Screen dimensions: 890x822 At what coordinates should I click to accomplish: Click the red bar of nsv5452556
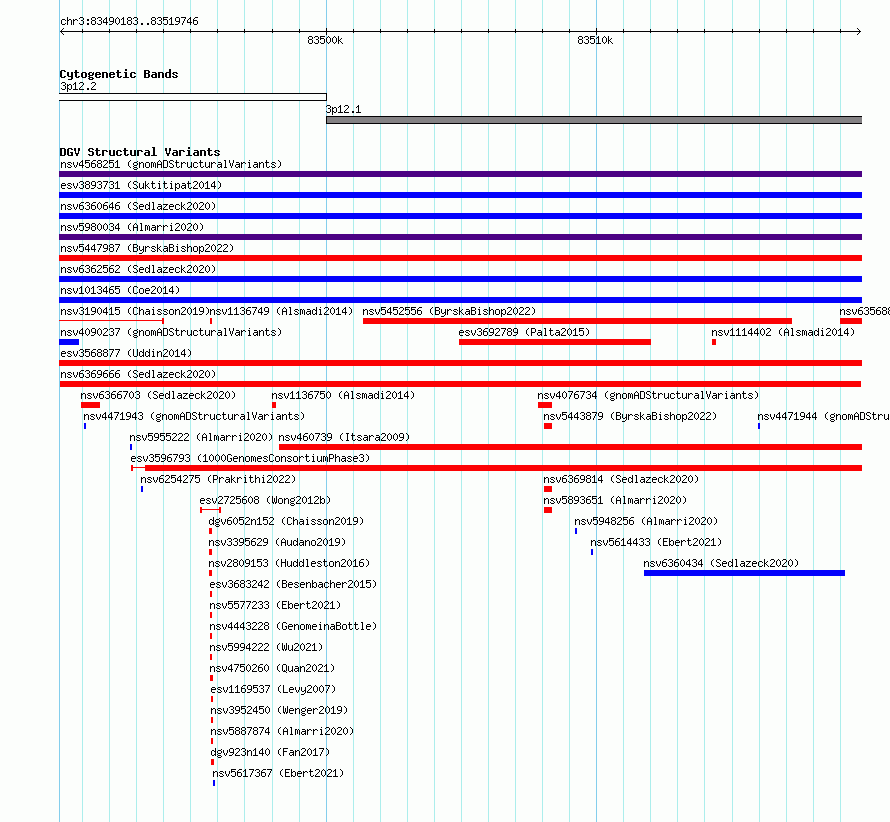point(577,321)
